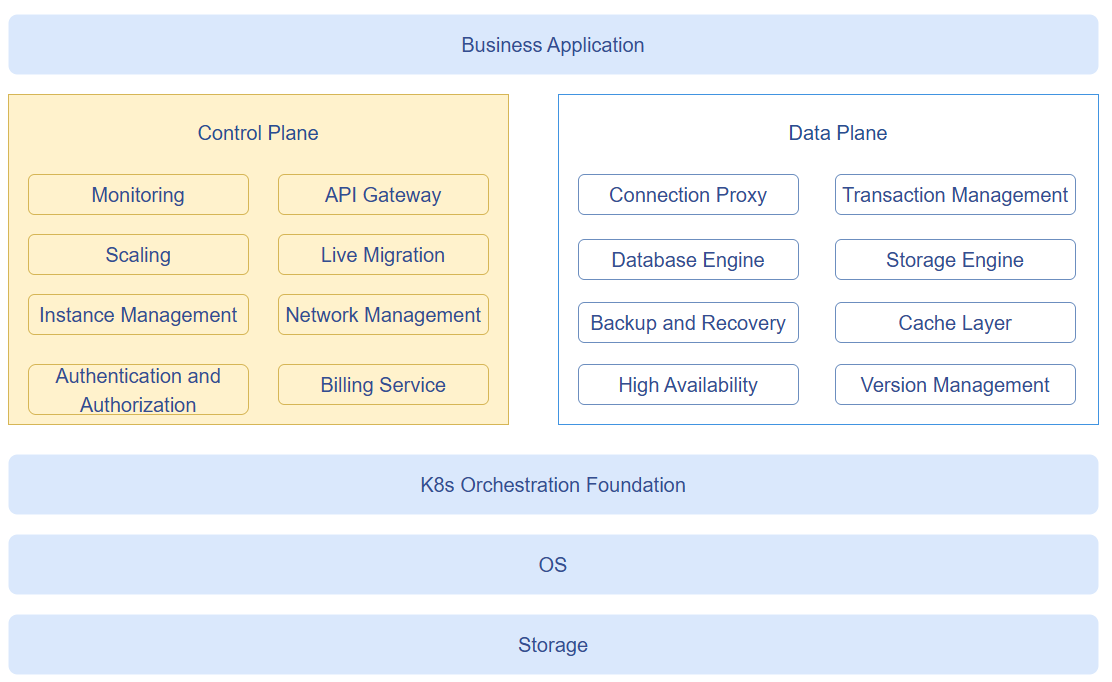
Task: Select the K8s Orchestration Foundation layer
Action: coord(553,485)
